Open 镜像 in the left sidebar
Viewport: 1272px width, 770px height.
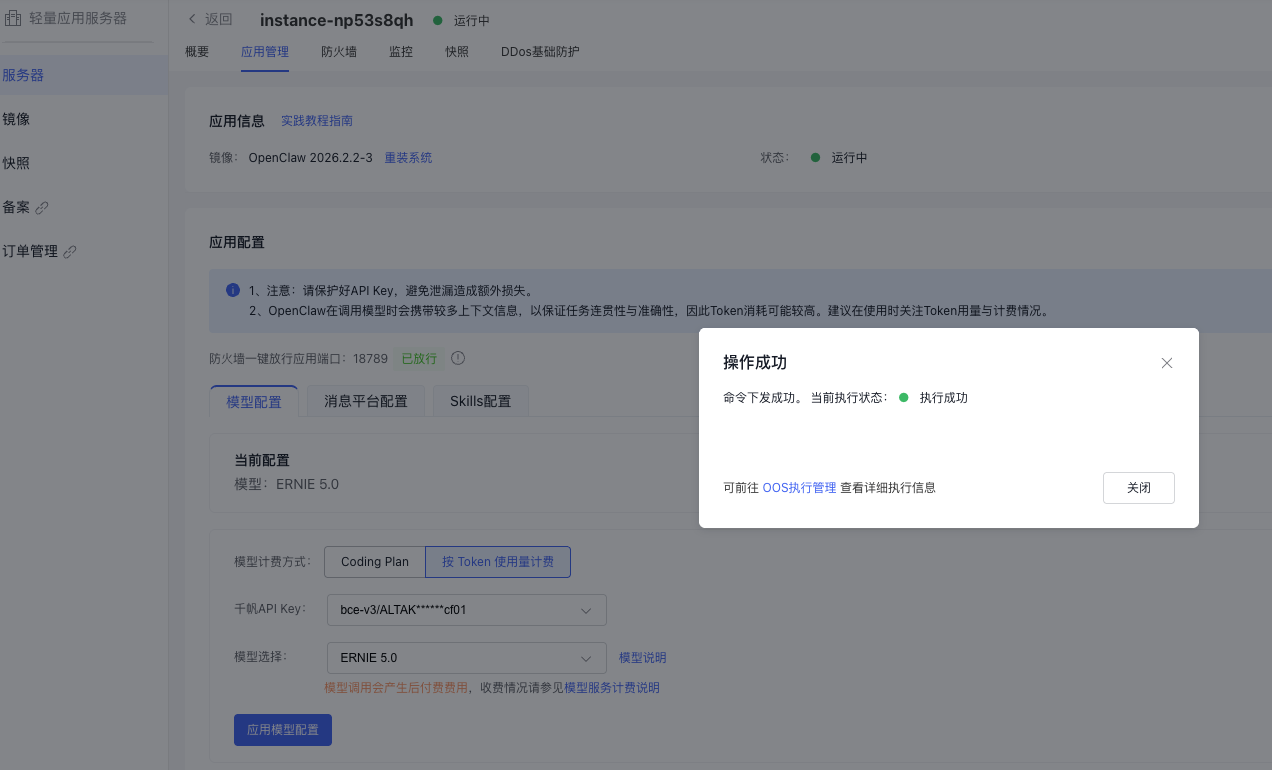tap(16, 119)
